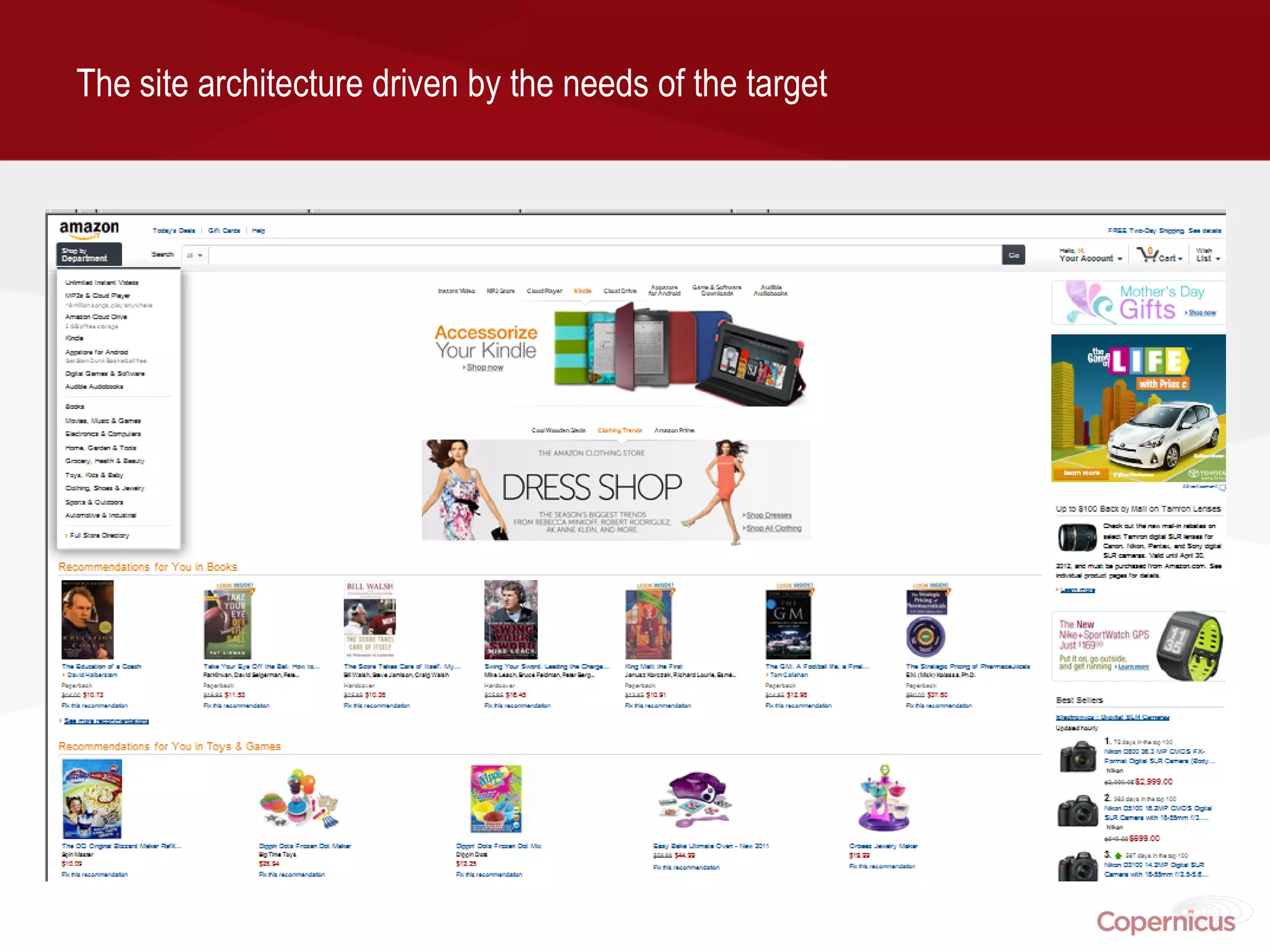This screenshot has height=952, width=1270.
Task: Switch to the Cloud Drive banner tab
Action: click(x=620, y=291)
